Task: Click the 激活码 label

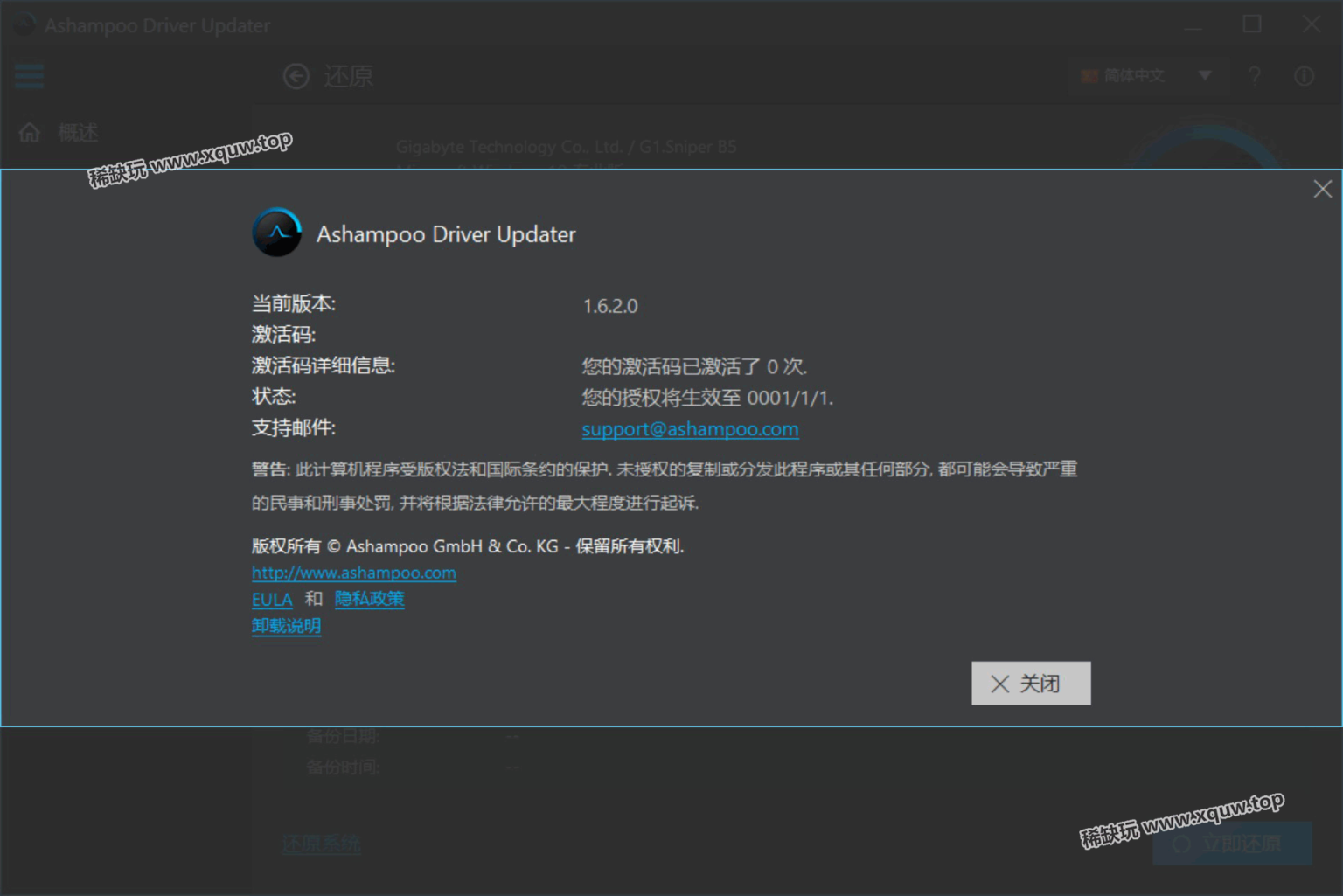Action: (x=283, y=335)
